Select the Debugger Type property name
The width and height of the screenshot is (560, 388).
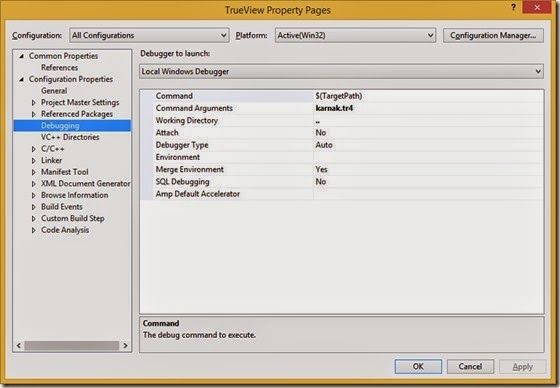click(x=182, y=145)
